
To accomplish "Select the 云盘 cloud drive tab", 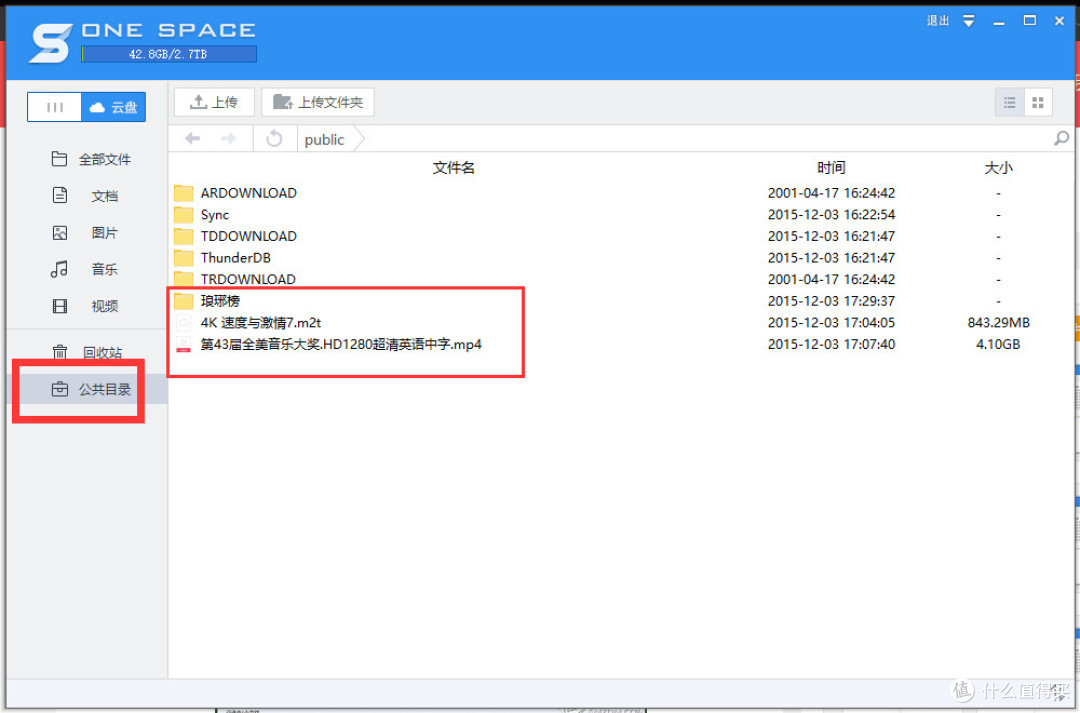I will pyautogui.click(x=114, y=107).
